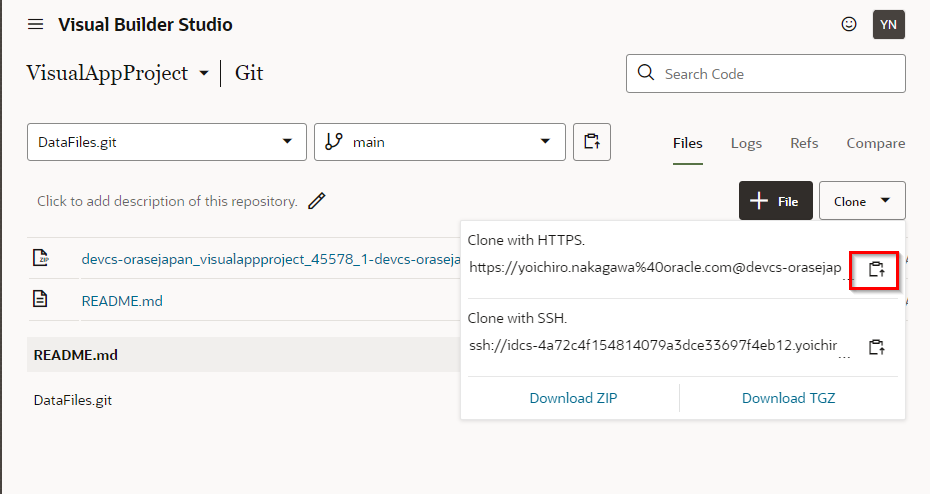The height and width of the screenshot is (494, 930).
Task: Click the Download ZIP link
Action: [x=573, y=398]
